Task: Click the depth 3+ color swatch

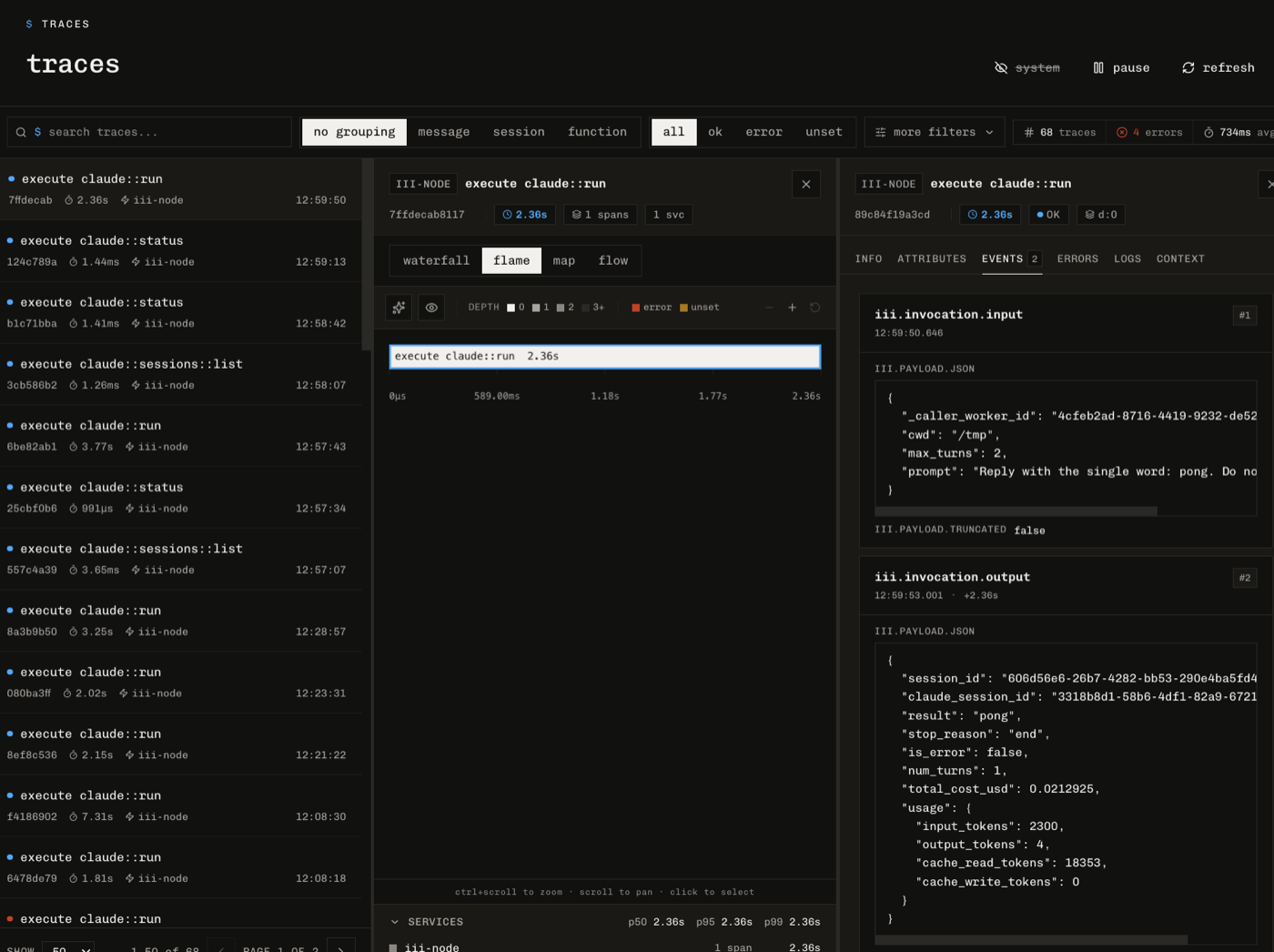Action: pos(586,308)
